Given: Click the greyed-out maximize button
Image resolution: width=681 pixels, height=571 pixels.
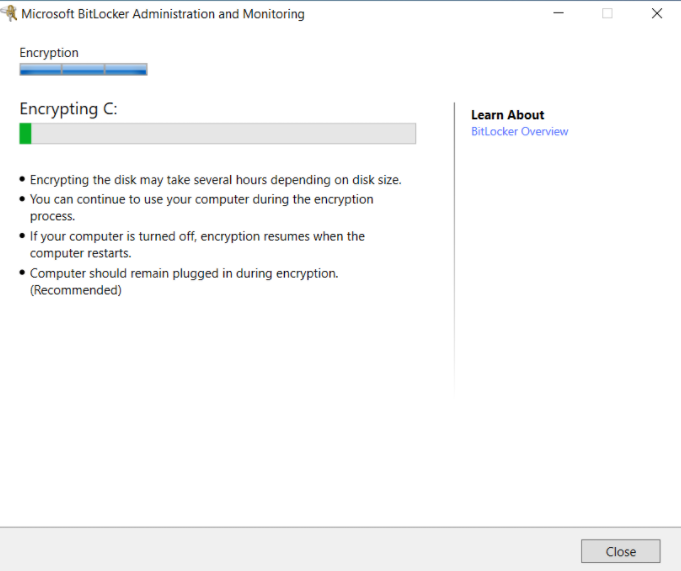Looking at the screenshot, I should click(607, 14).
